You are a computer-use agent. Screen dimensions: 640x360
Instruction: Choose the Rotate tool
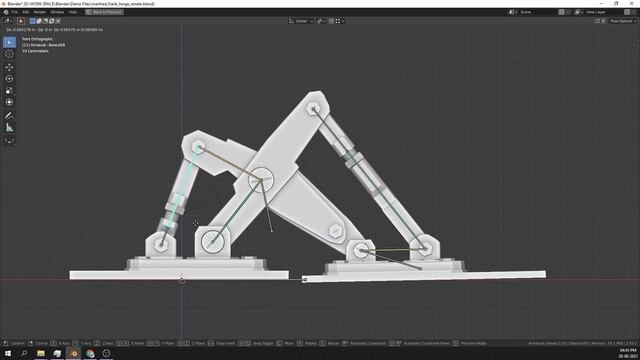click(9, 79)
